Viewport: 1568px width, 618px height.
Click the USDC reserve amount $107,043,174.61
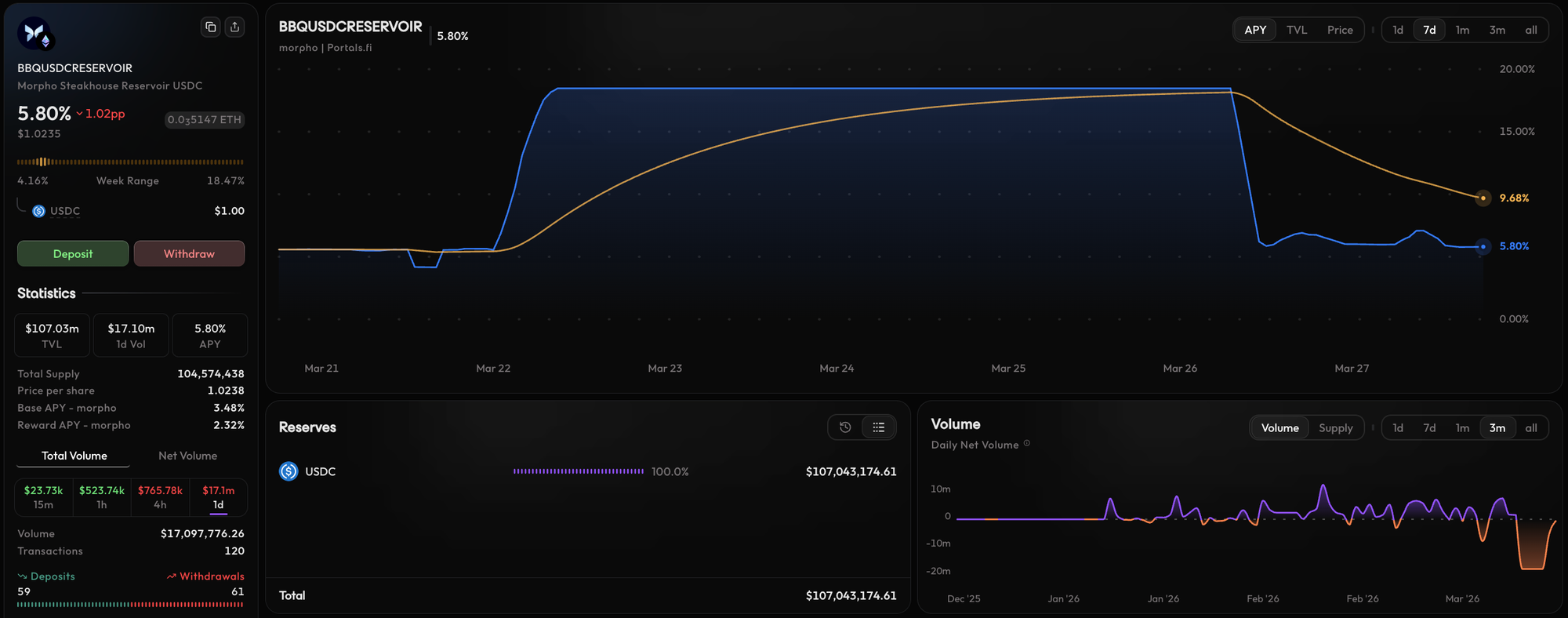point(851,471)
